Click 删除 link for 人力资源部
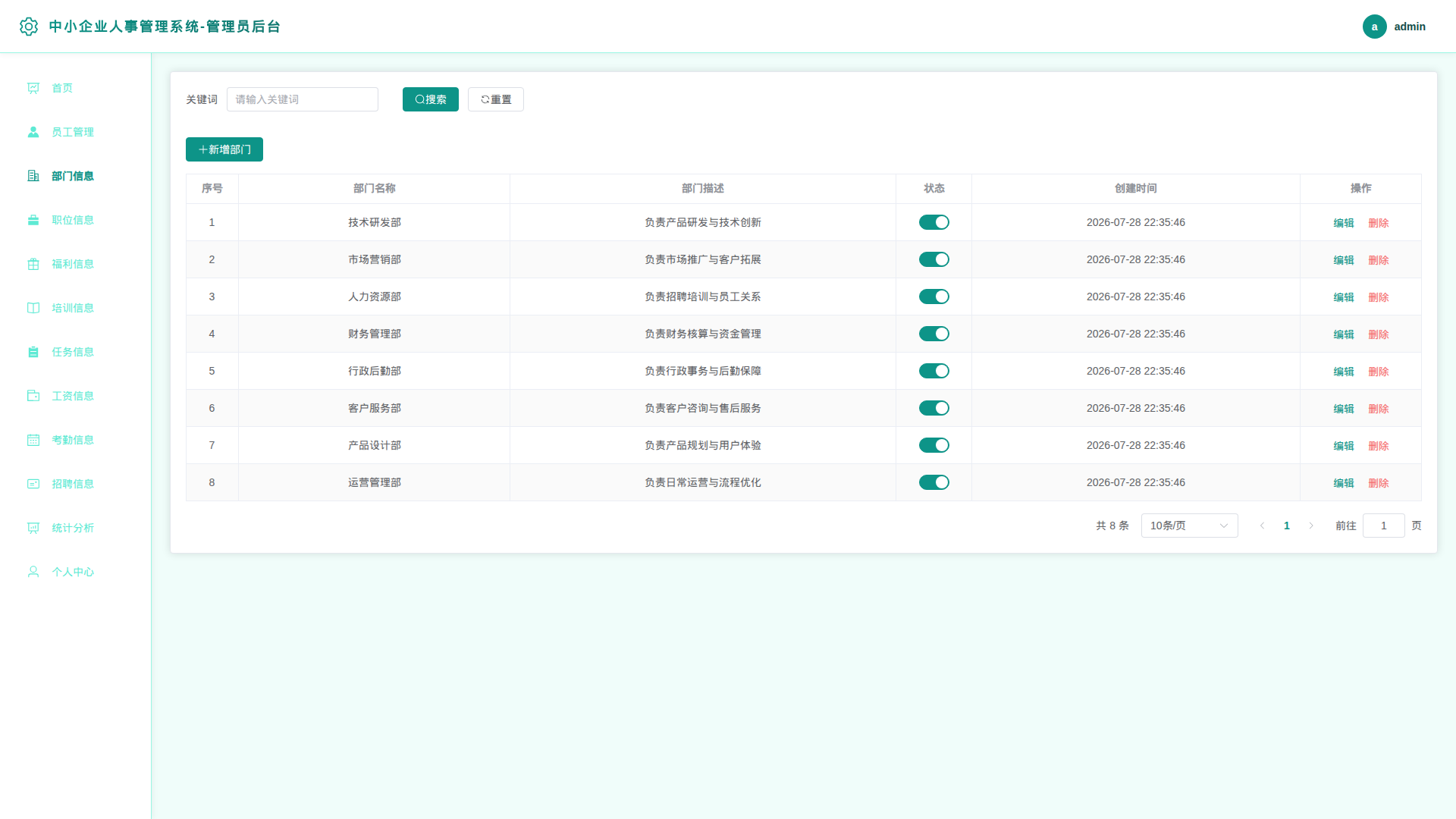The image size is (1456, 819). (1378, 297)
